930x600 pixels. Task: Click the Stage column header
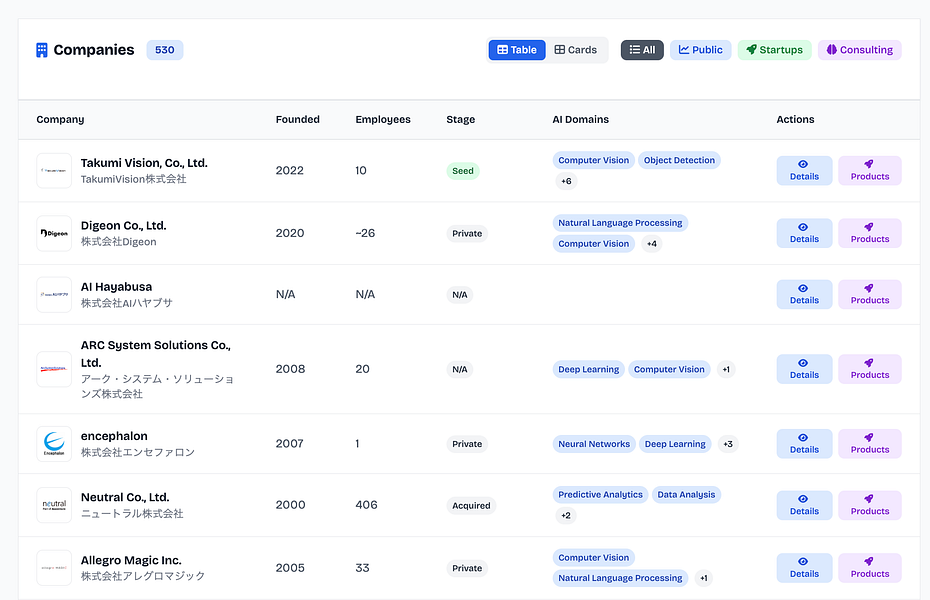460,119
